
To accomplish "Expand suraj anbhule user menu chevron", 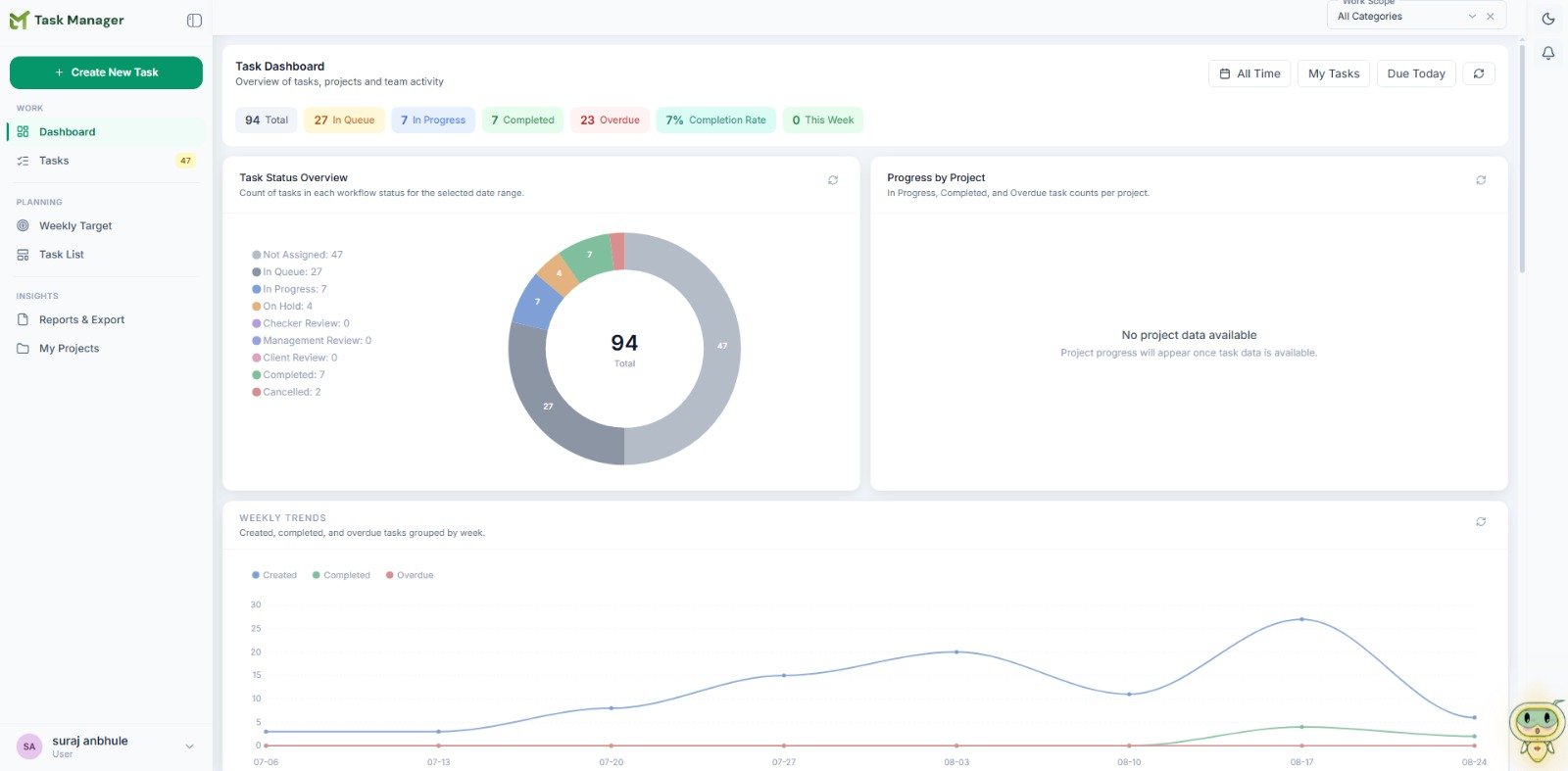I will pos(189,747).
